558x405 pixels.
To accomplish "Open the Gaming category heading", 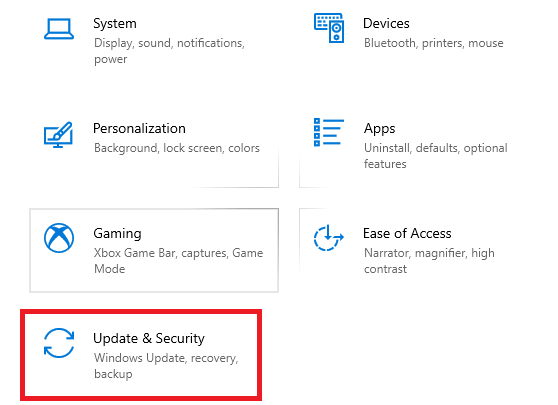I will point(117,234).
